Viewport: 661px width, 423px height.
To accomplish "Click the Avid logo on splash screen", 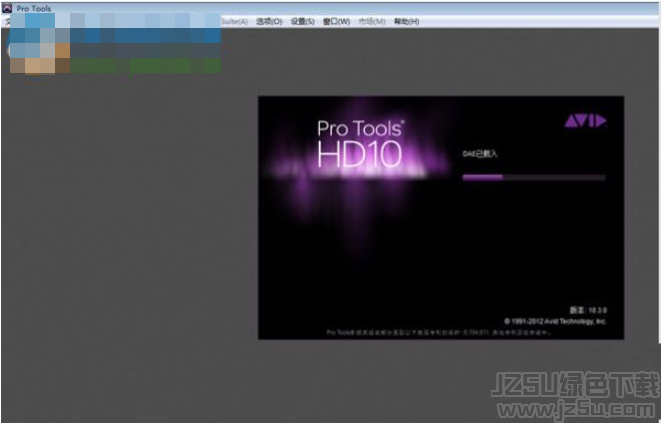I will pyautogui.click(x=585, y=121).
